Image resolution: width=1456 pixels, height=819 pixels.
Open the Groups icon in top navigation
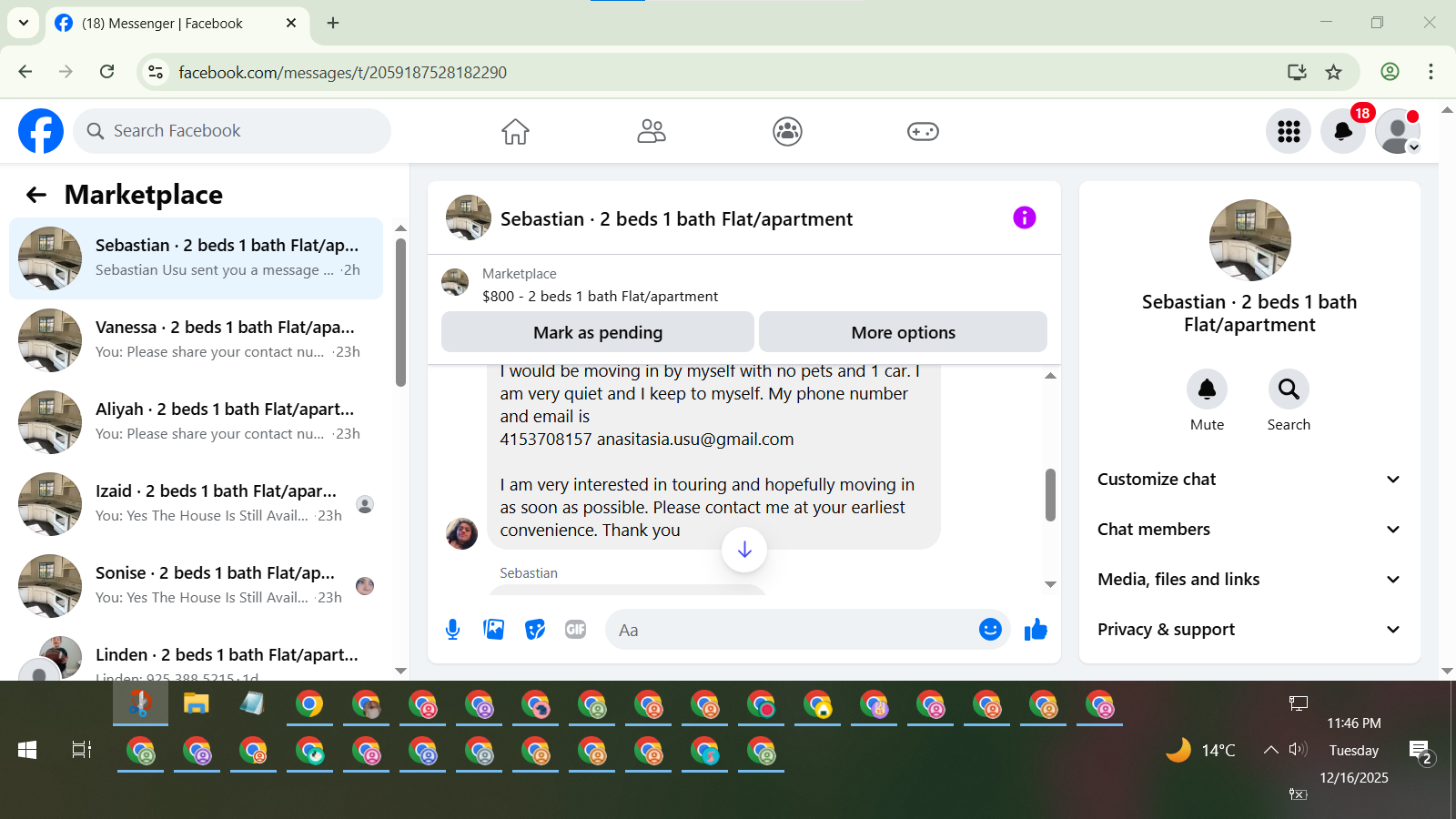point(787,132)
